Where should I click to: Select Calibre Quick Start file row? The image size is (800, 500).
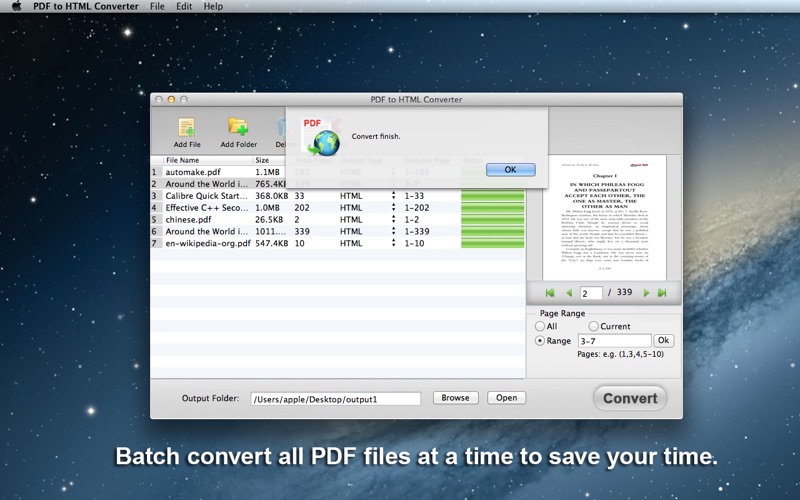[x=338, y=195]
